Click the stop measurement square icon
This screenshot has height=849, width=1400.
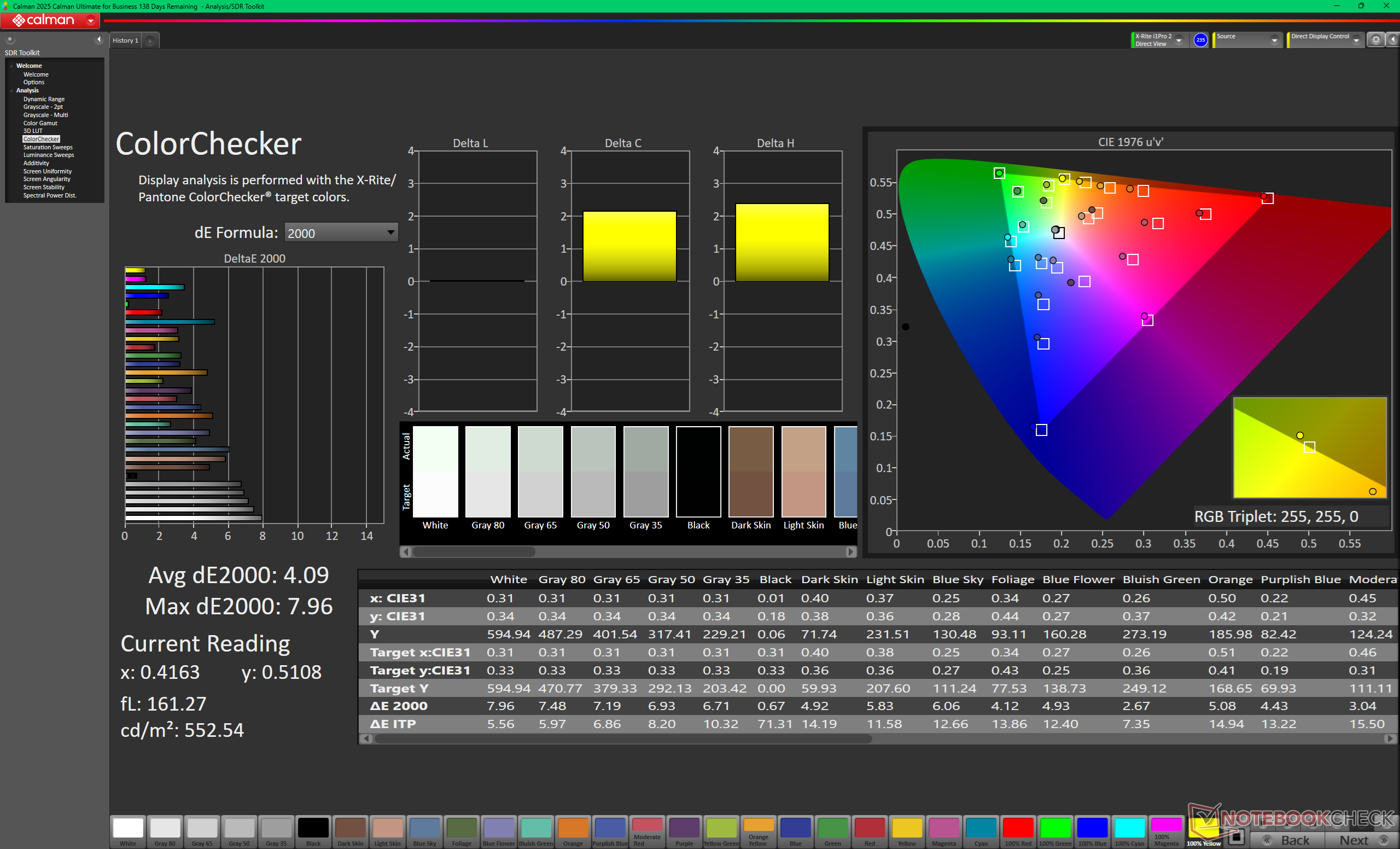coord(1236,836)
